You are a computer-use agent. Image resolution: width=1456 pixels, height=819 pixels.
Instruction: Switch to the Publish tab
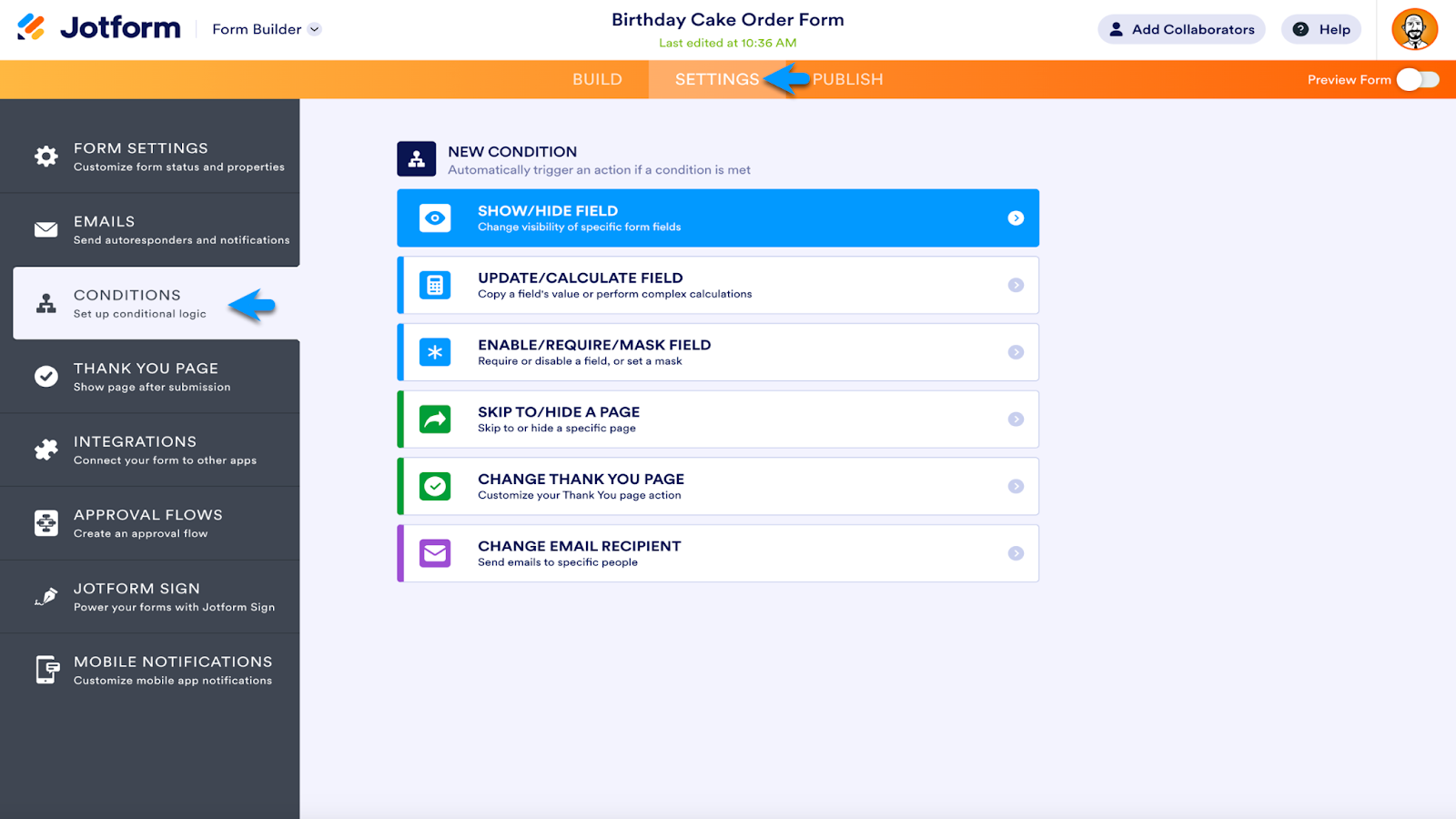pos(847,80)
